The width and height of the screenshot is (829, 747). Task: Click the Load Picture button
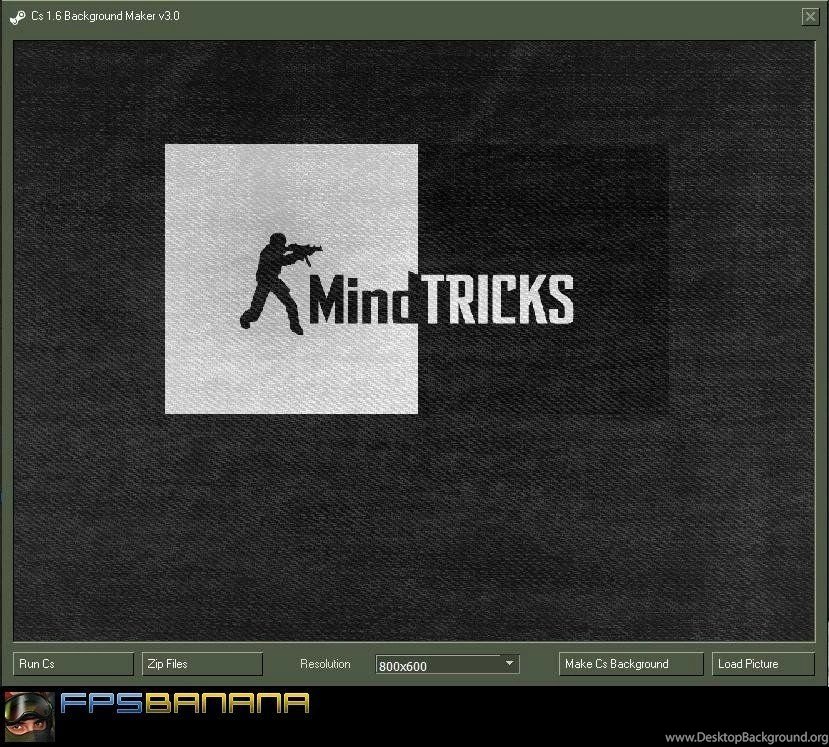(x=763, y=664)
